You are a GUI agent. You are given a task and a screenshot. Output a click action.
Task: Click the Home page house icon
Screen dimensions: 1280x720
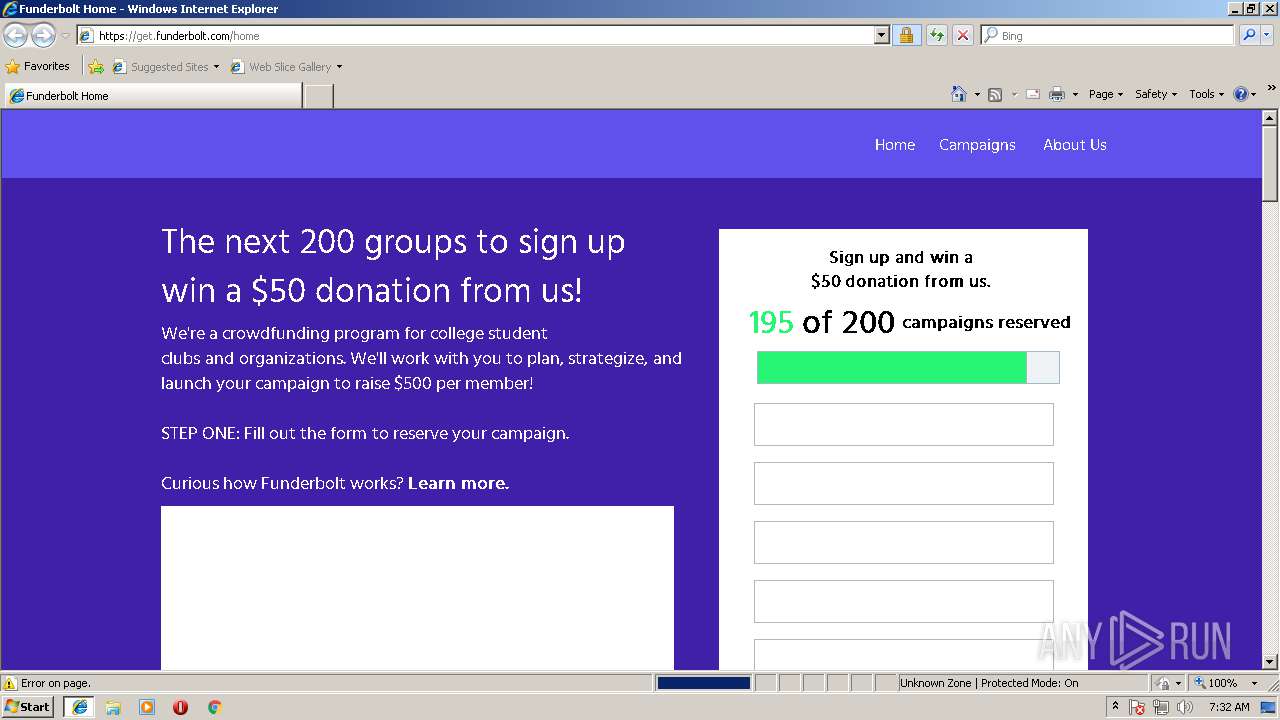click(x=958, y=94)
